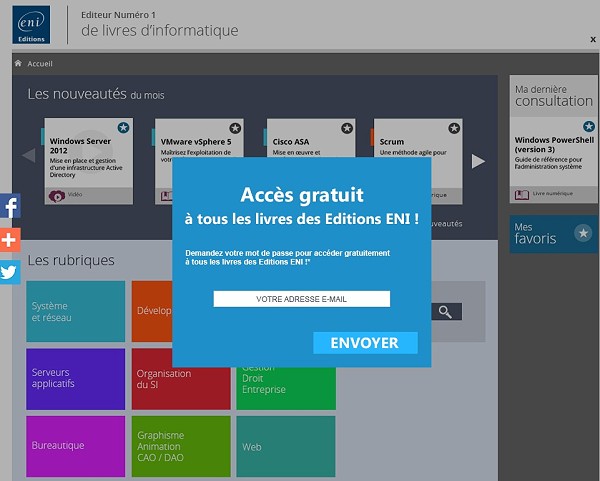This screenshot has height=481, width=600.
Task: Click the video play icon on Windows Server card
Action: click(57, 196)
